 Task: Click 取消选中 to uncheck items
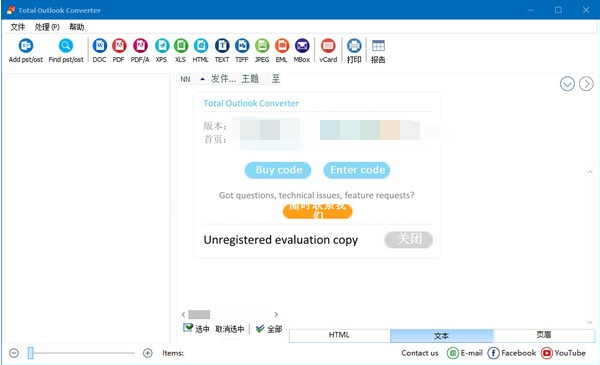[230, 329]
